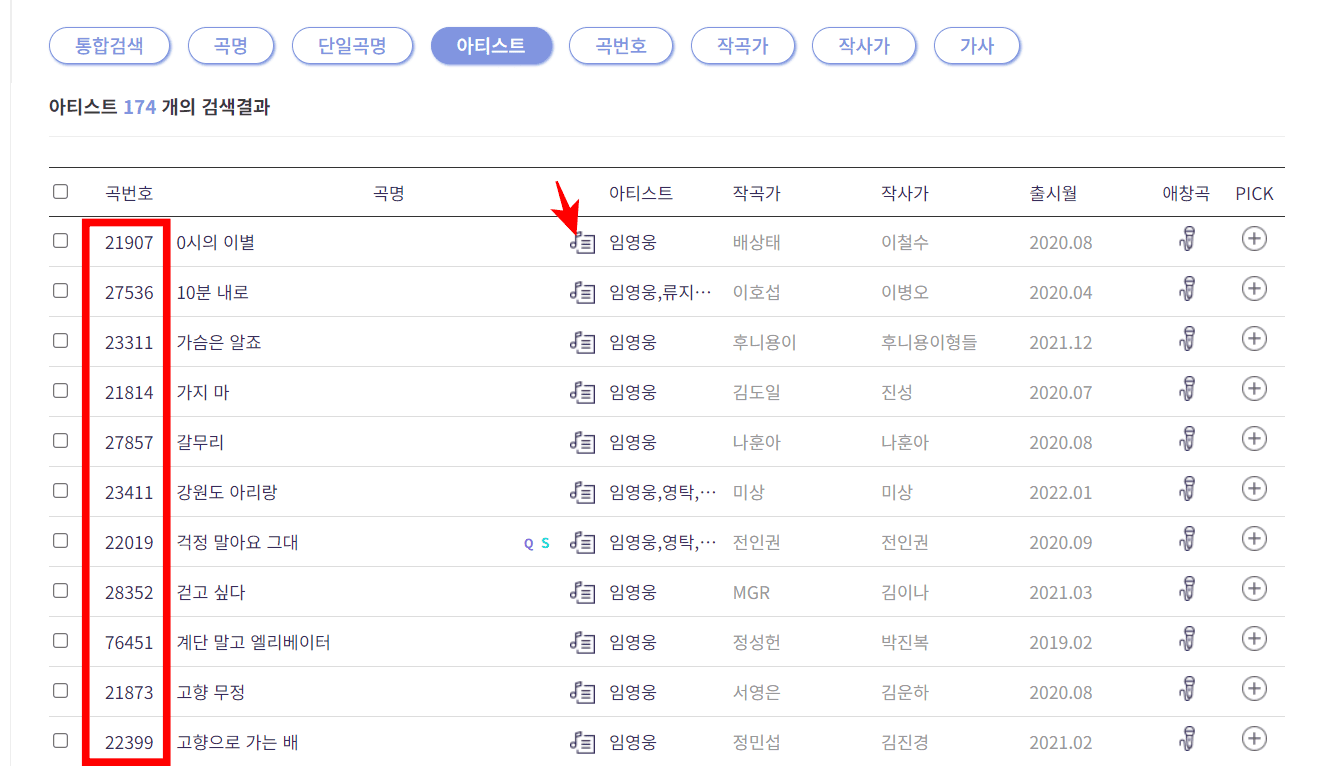This screenshot has width=1325, height=766.
Task: Select the 아티스트 tab
Action: coord(491,46)
